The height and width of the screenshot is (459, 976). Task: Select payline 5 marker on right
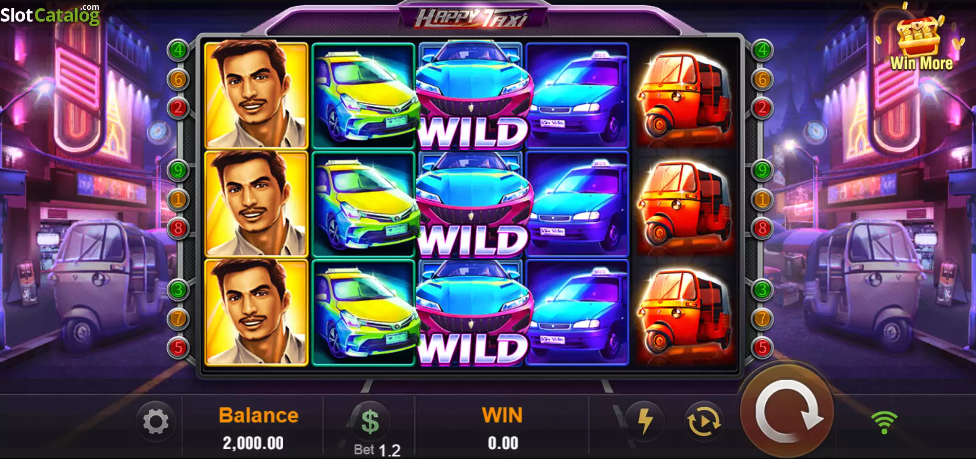(762, 347)
